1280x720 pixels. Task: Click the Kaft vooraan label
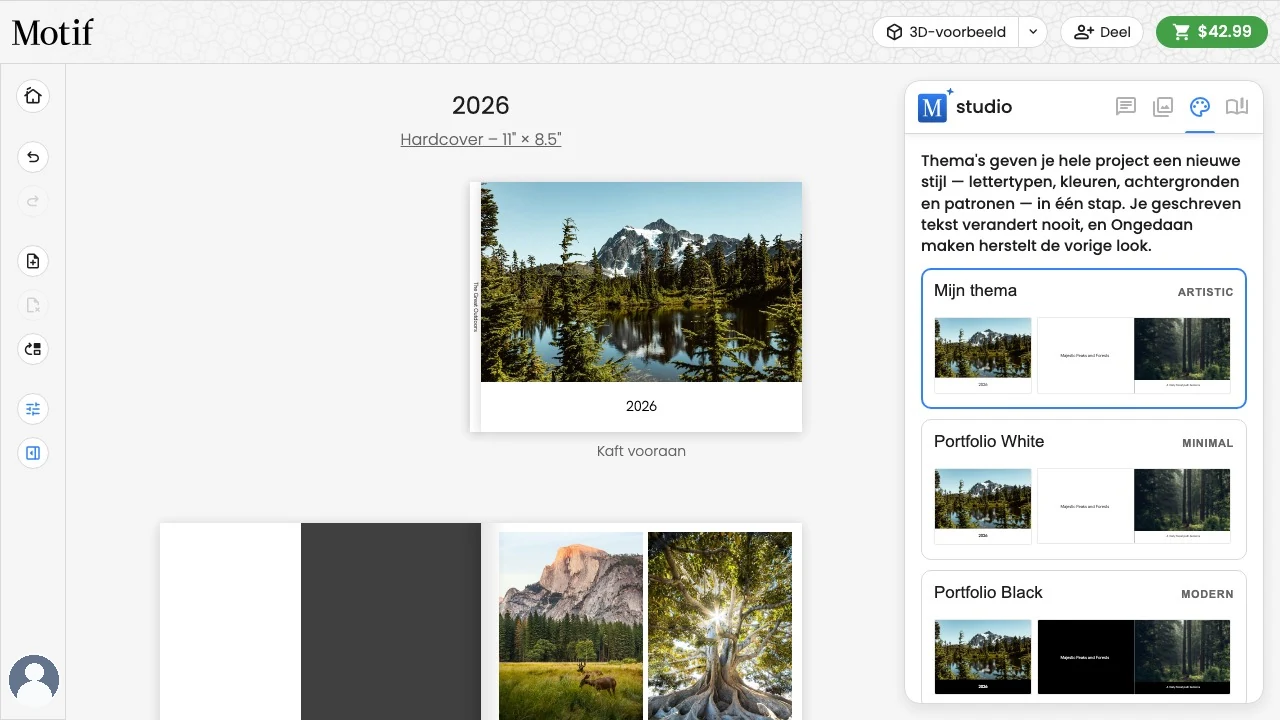[x=641, y=451]
